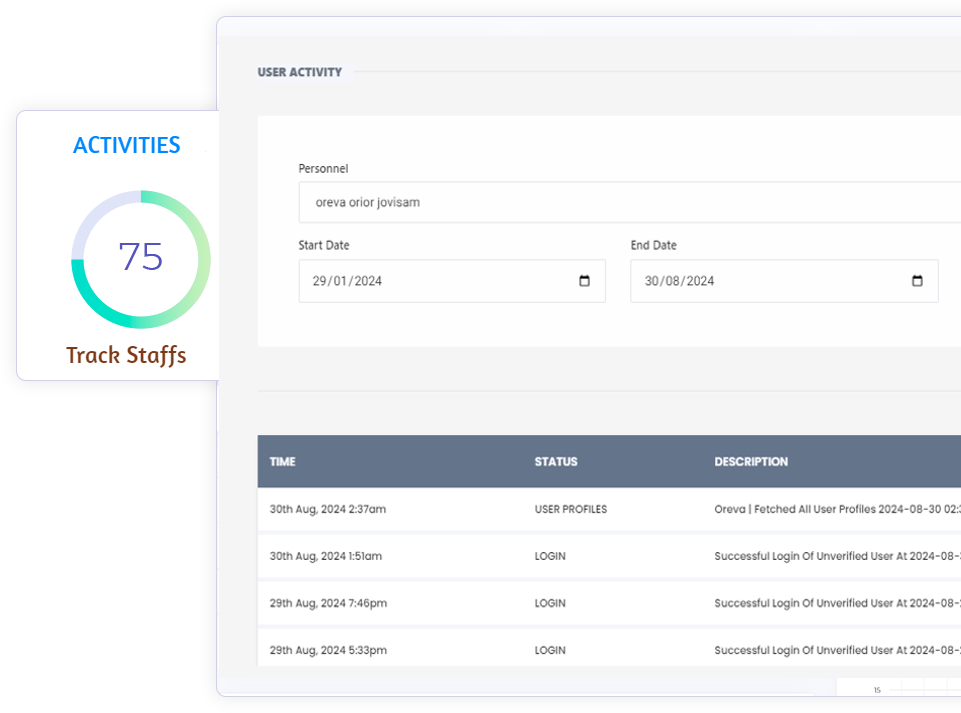Click the ACTIVITIES card heading
The width and height of the screenshot is (961, 713).
(127, 145)
